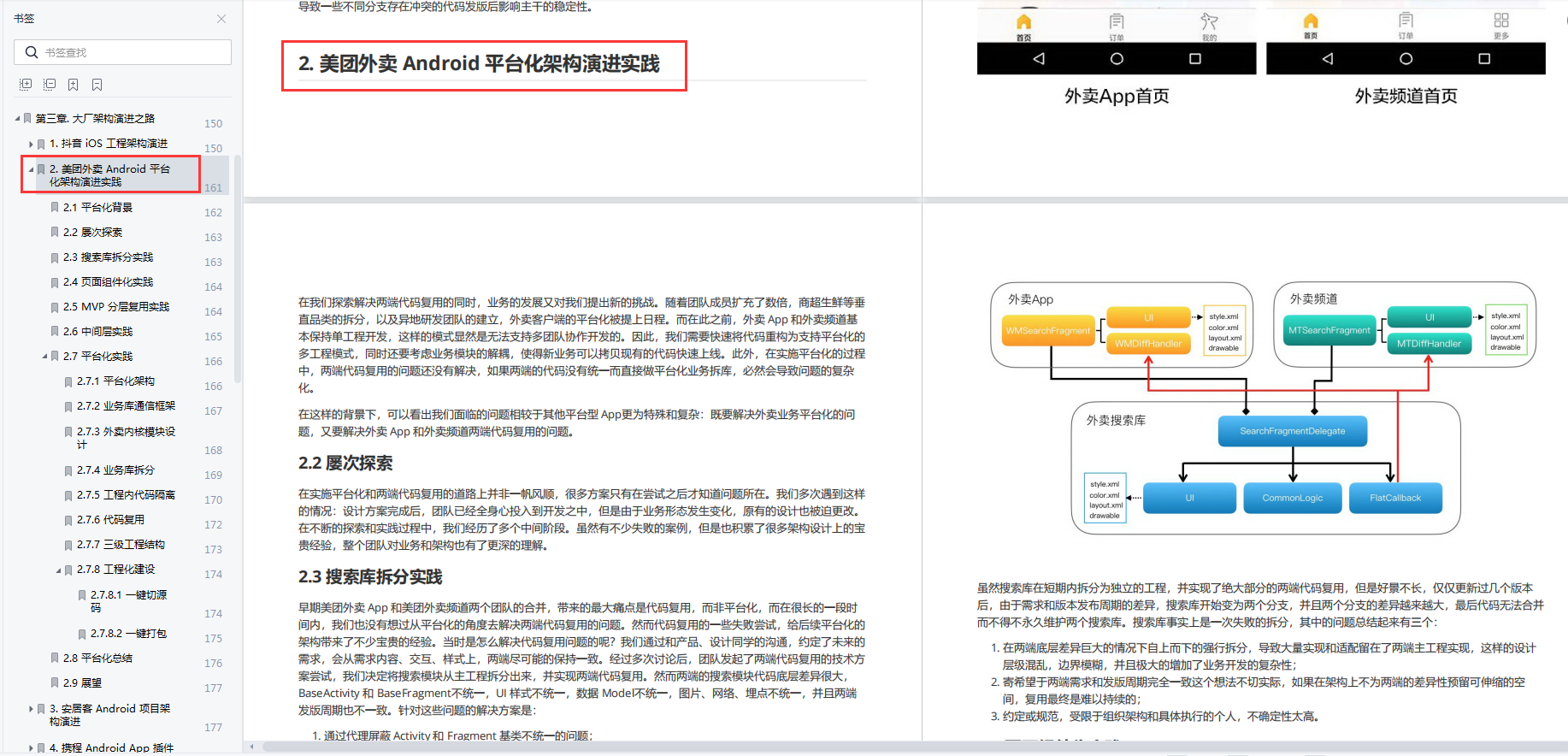Expand the 1. 抖音 iOS 工程架构演进 node

[x=31, y=144]
